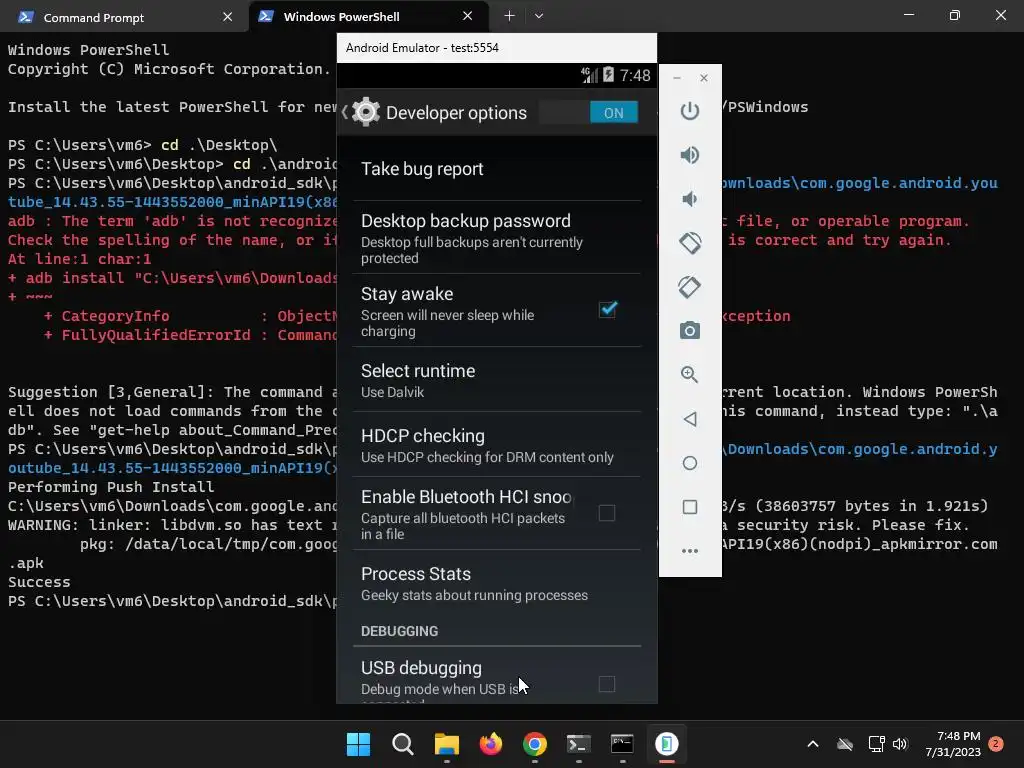The image size is (1024, 768).
Task: Launch Google Chrome from the taskbar
Action: tap(534, 744)
